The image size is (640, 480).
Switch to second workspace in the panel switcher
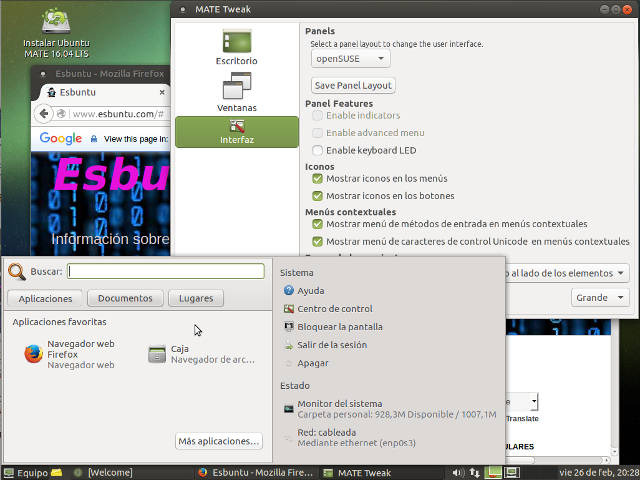coord(512,472)
